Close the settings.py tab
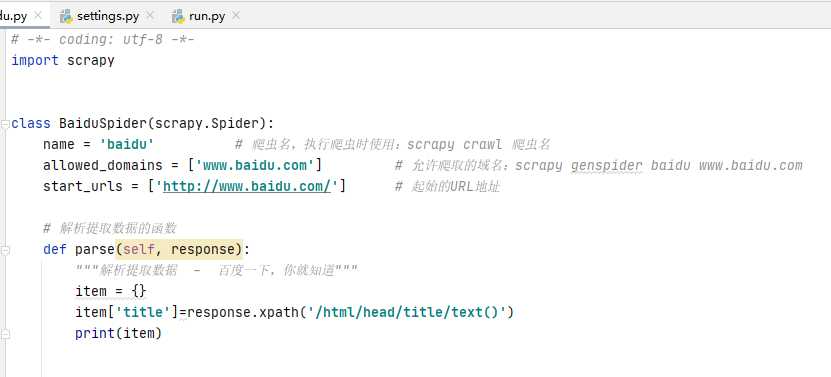The width and height of the screenshot is (831, 377). point(150,16)
